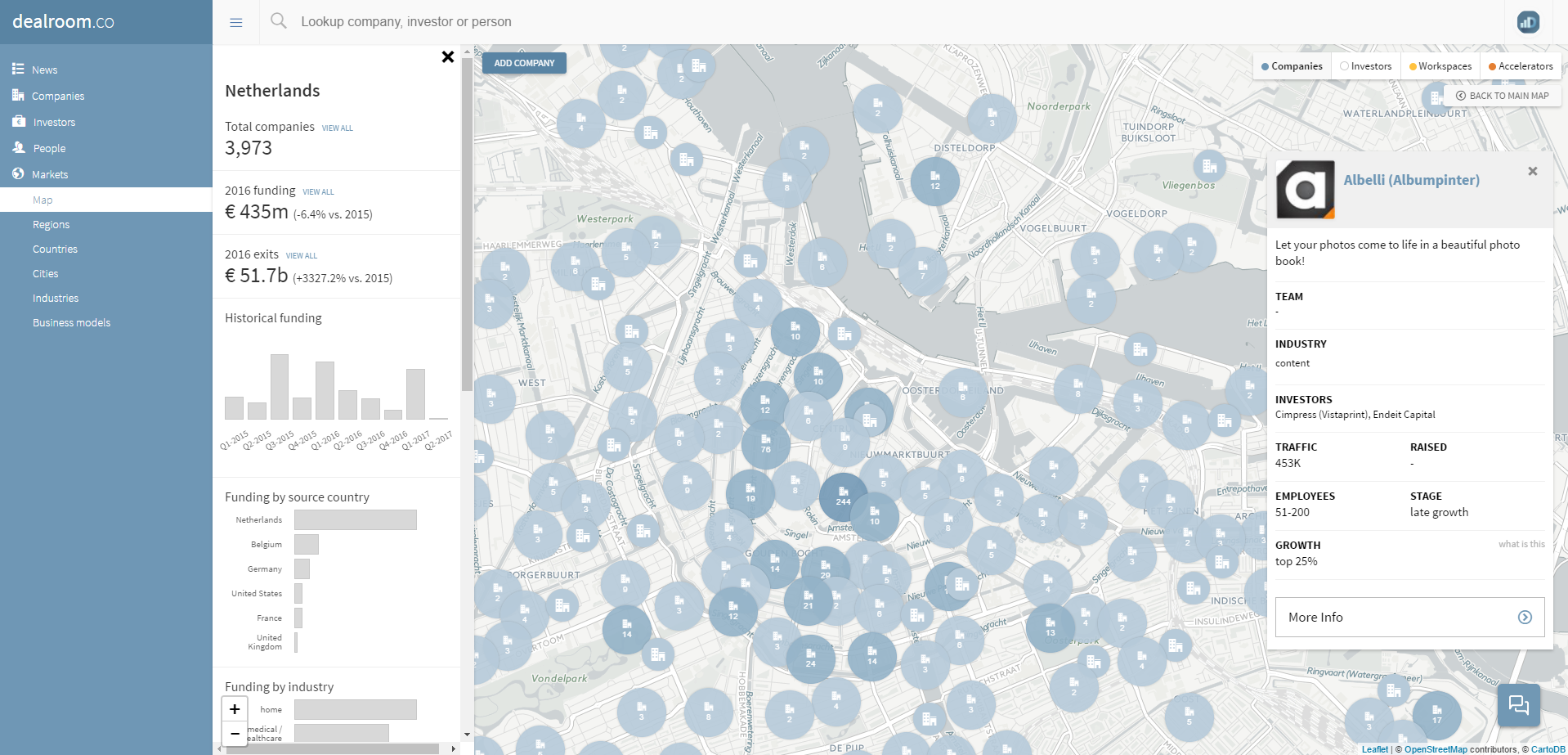Screen dimensions: 1568x755
Task: Show Accelerators on the map
Action: (x=1520, y=66)
